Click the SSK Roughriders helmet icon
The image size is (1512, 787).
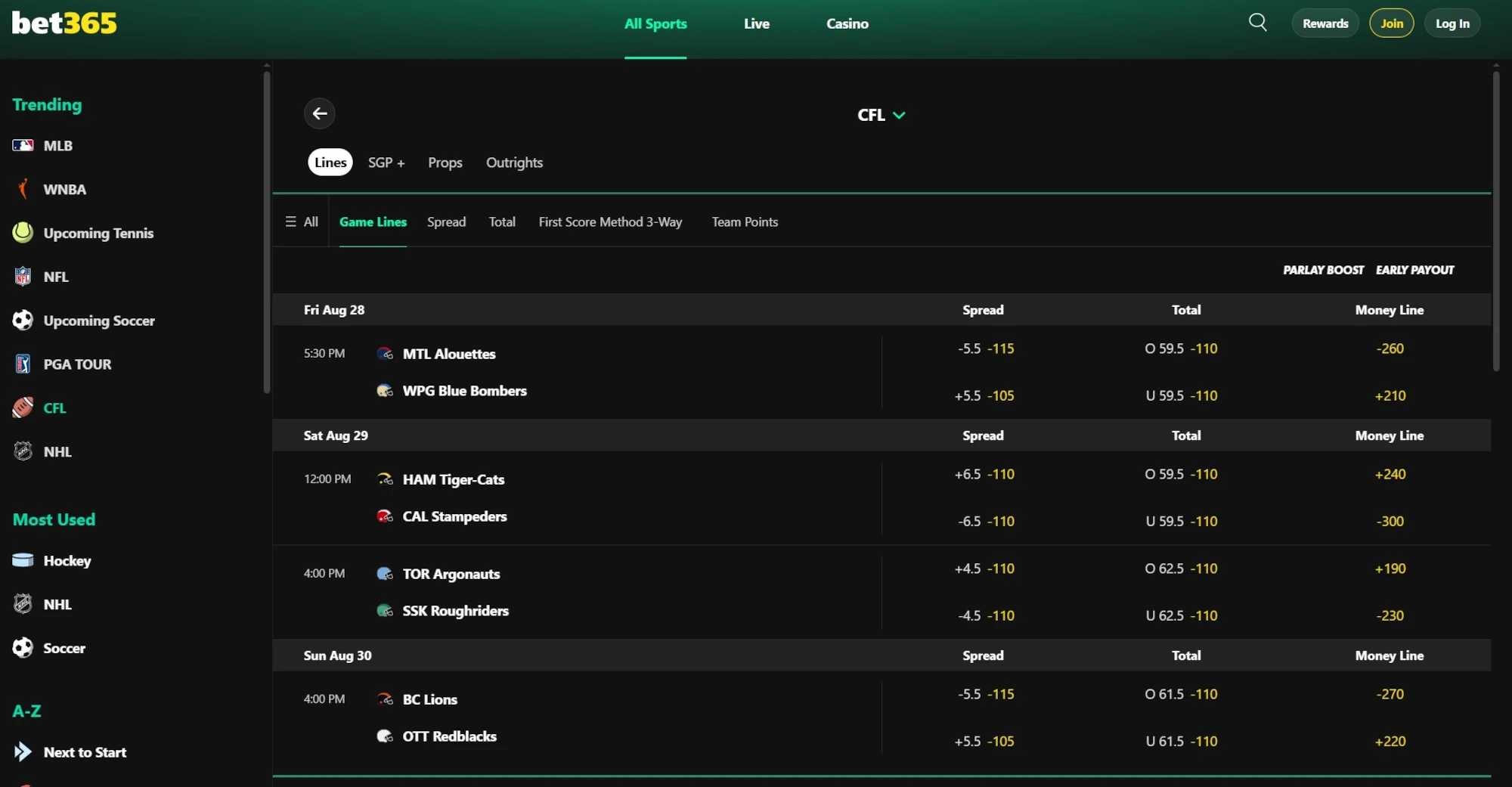(x=385, y=611)
